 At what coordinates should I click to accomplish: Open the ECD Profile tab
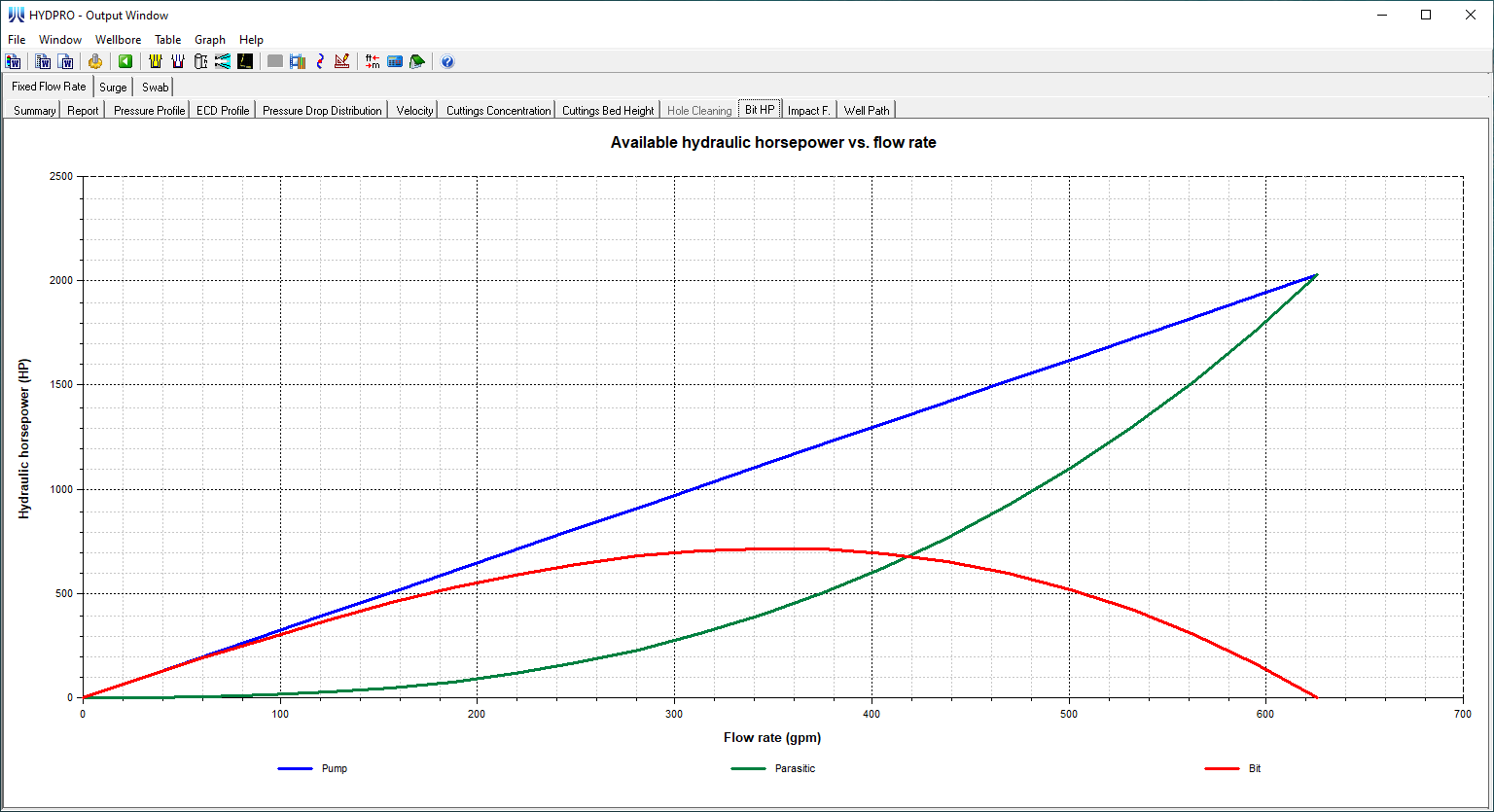point(223,111)
